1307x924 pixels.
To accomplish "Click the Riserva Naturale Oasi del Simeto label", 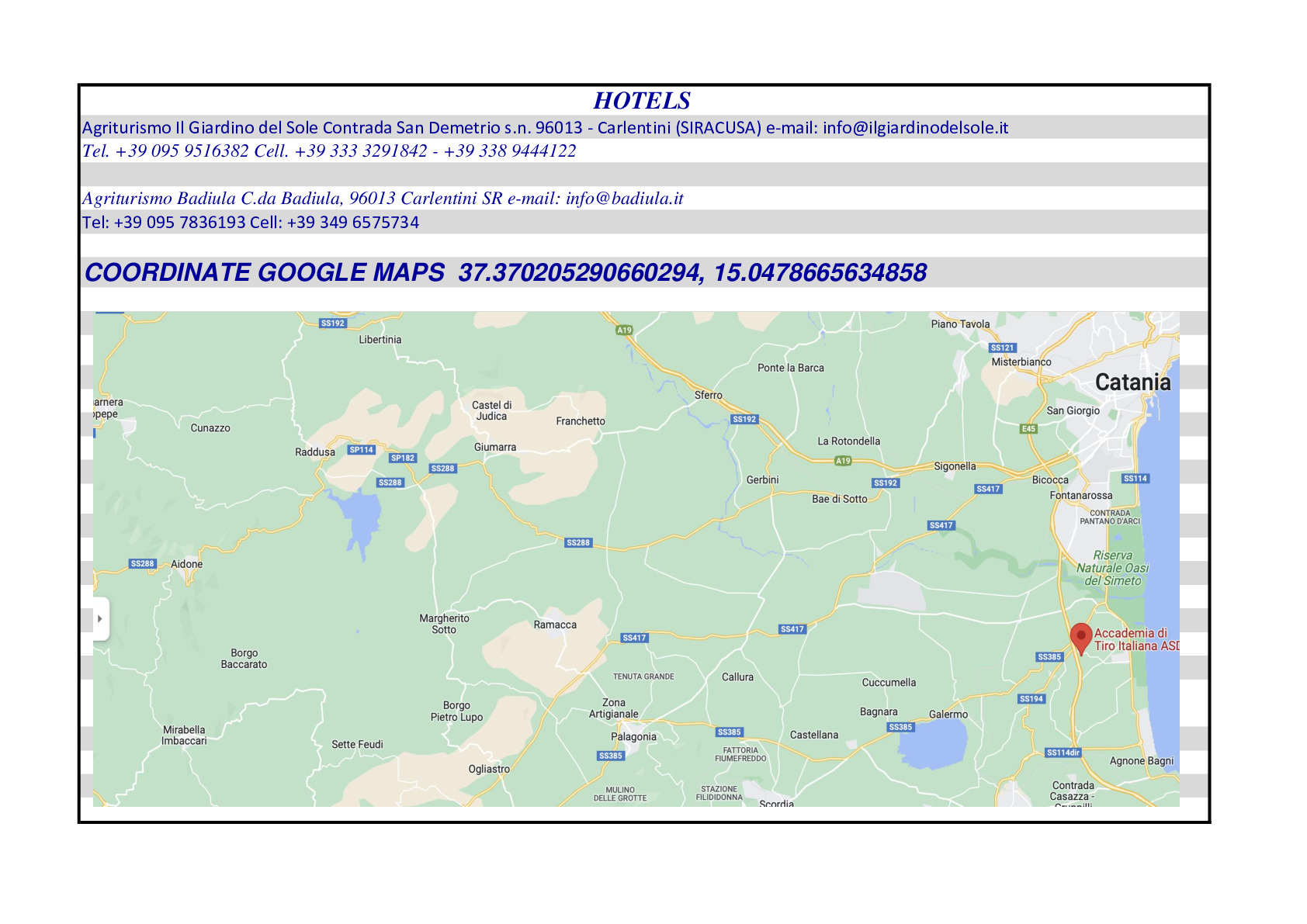I will click(x=1112, y=568).
